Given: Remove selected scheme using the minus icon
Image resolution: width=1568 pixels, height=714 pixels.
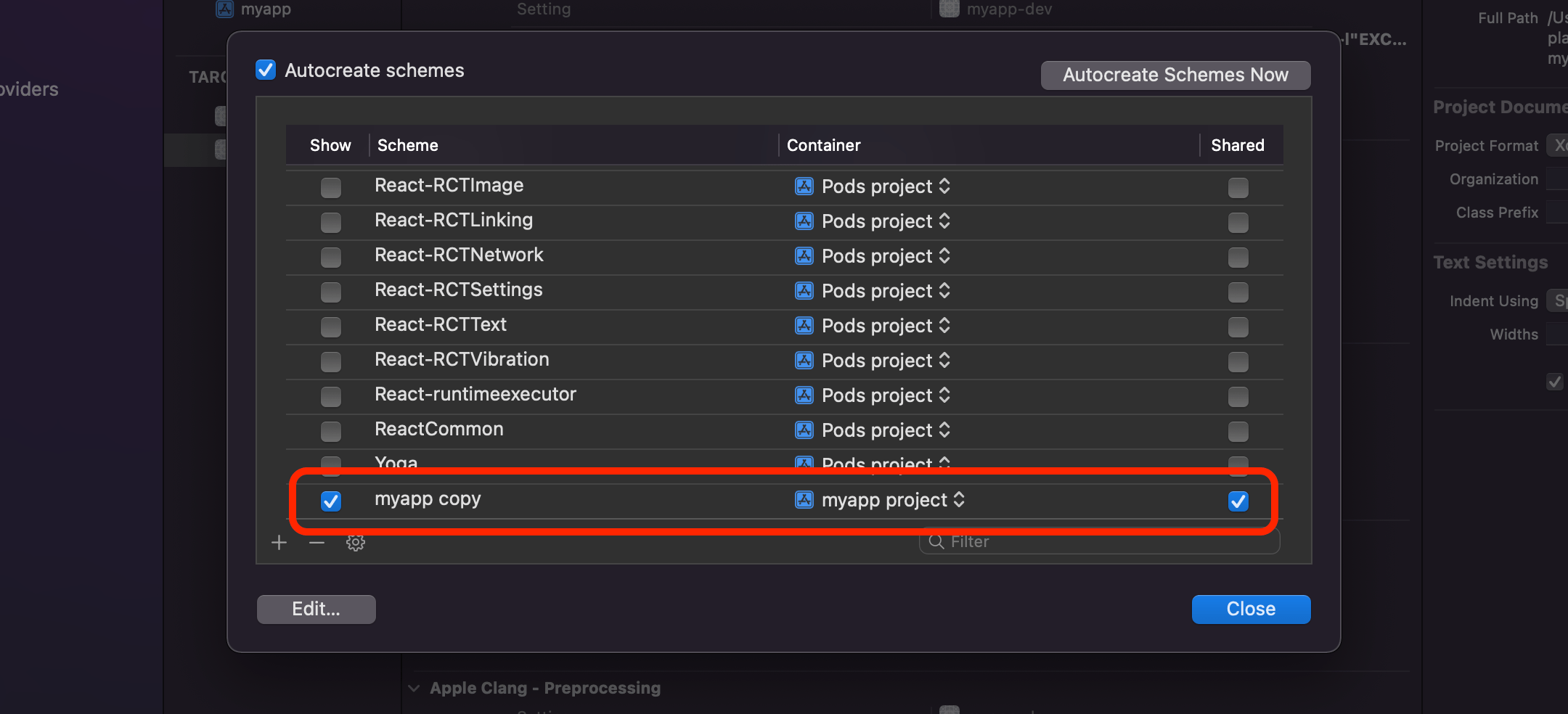Looking at the screenshot, I should coord(317,542).
